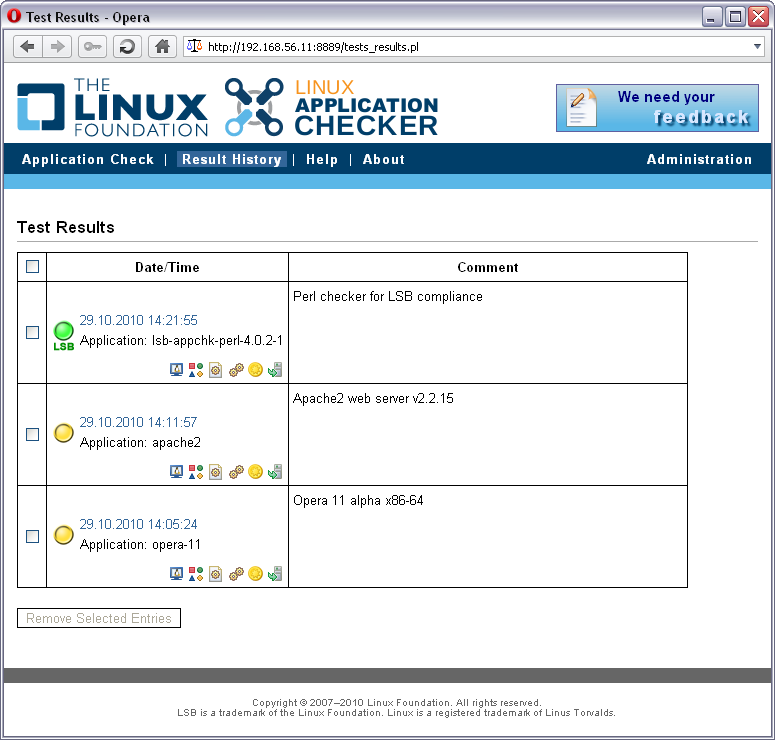This screenshot has height=740, width=775.
Task: Check the box for lsb-appchk-perl-4.0.2-1 entry
Action: click(x=33, y=332)
